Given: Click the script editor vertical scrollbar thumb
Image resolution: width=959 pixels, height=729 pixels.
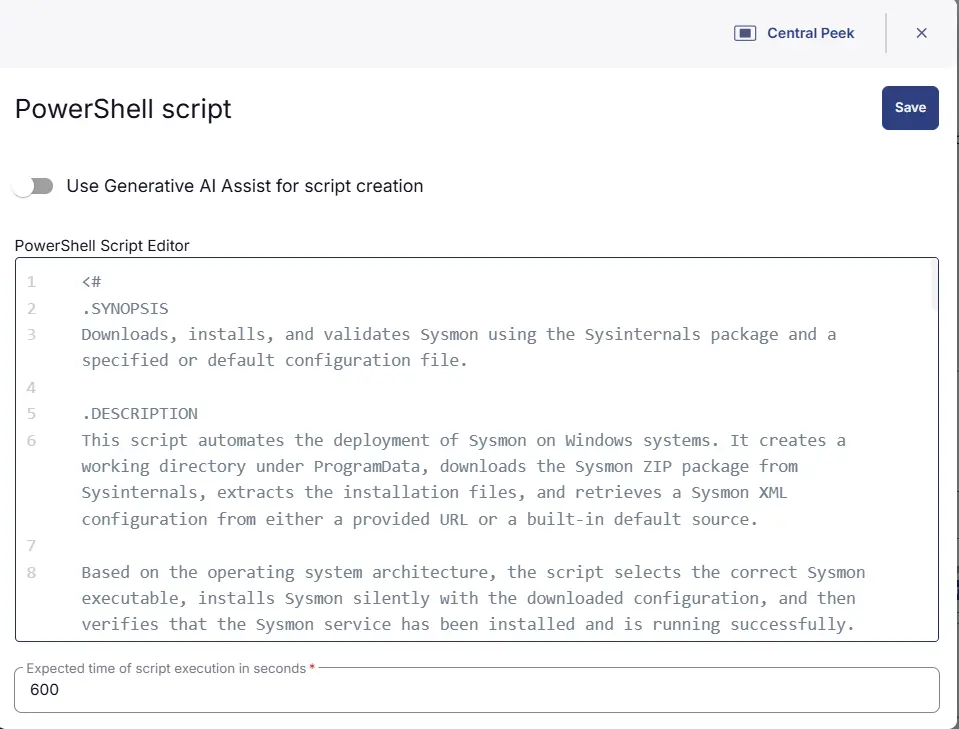Looking at the screenshot, I should 933,285.
